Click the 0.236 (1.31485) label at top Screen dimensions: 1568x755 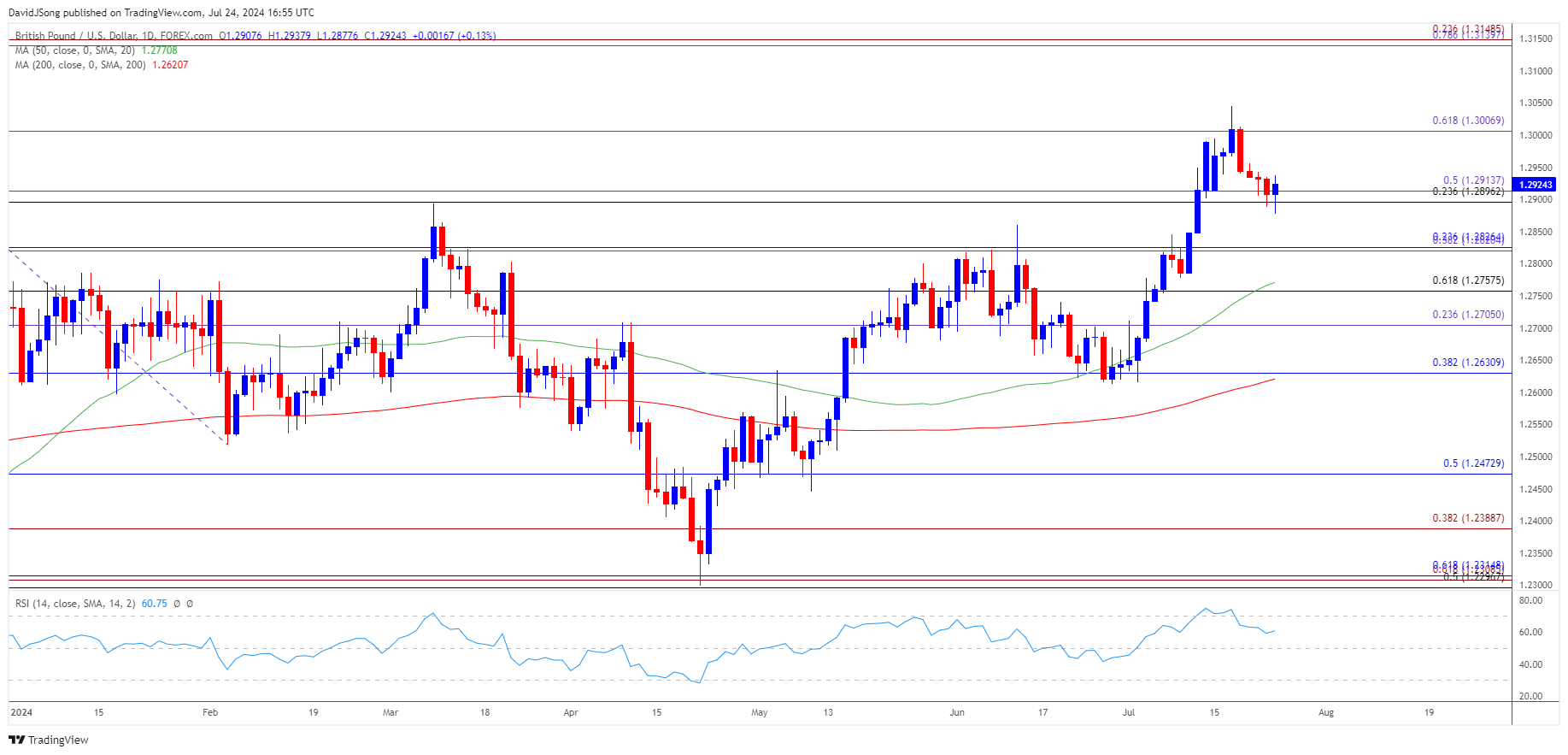1468,29
